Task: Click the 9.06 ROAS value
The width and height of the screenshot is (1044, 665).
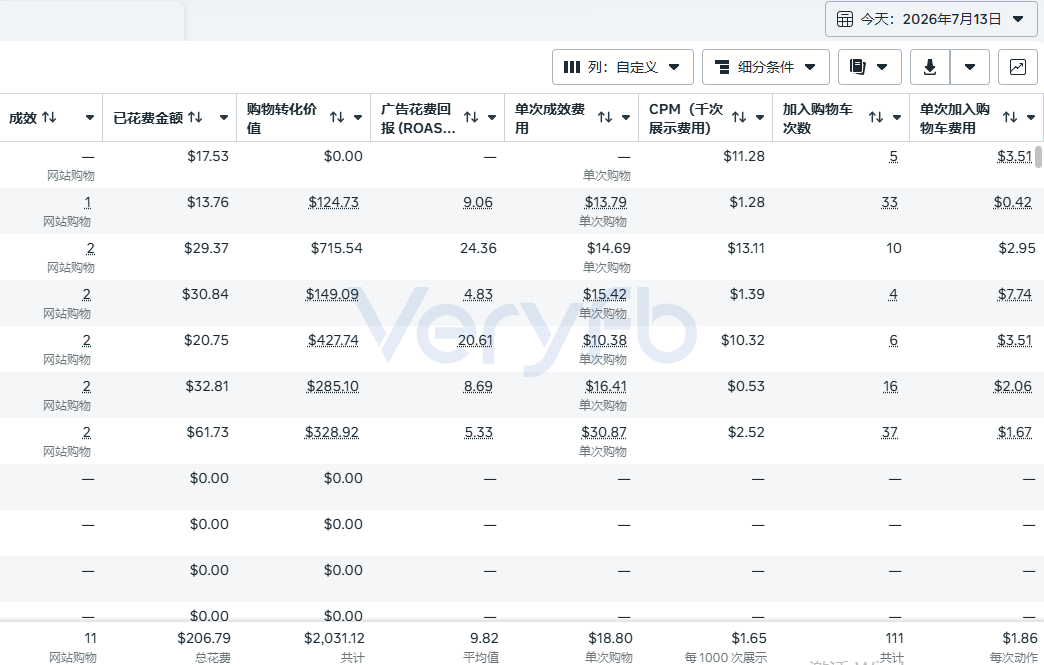Action: [x=478, y=202]
